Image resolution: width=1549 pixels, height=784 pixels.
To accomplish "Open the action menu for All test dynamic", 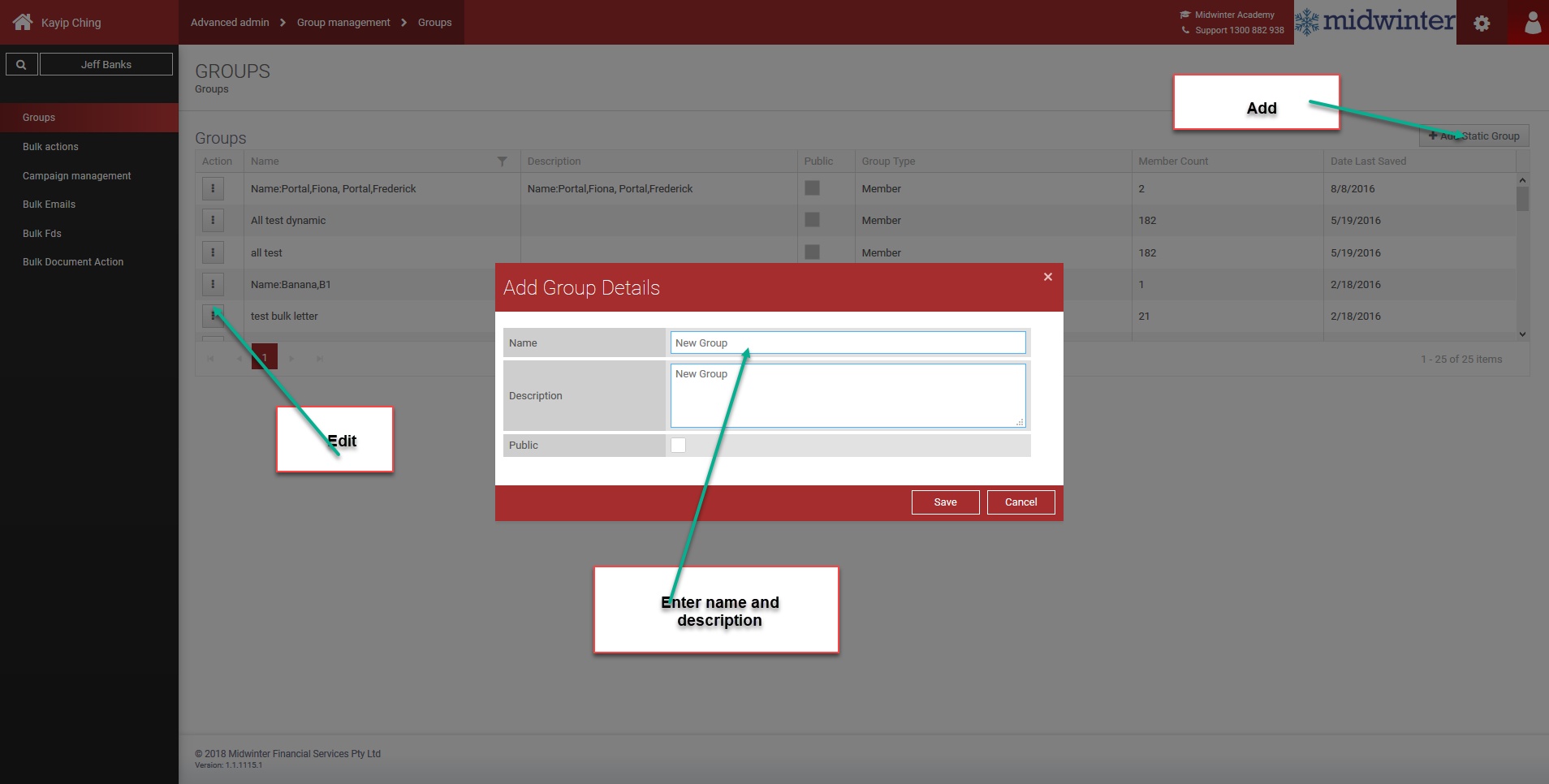I will [213, 220].
